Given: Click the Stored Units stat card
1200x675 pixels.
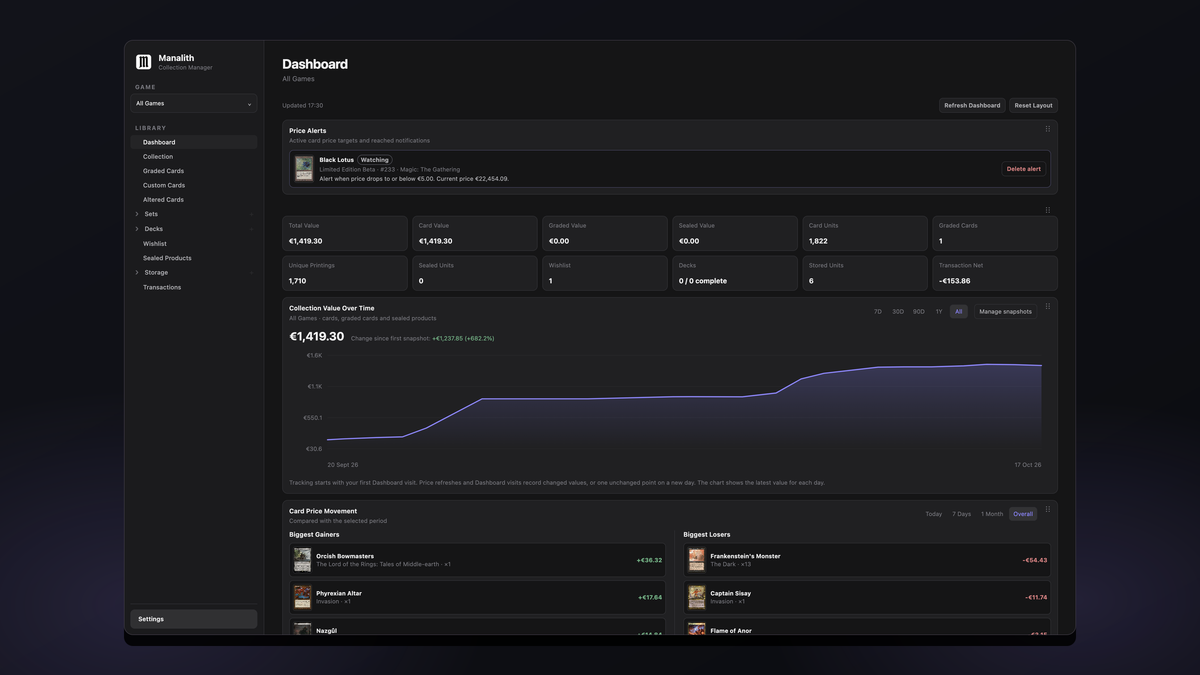Looking at the screenshot, I should point(865,273).
